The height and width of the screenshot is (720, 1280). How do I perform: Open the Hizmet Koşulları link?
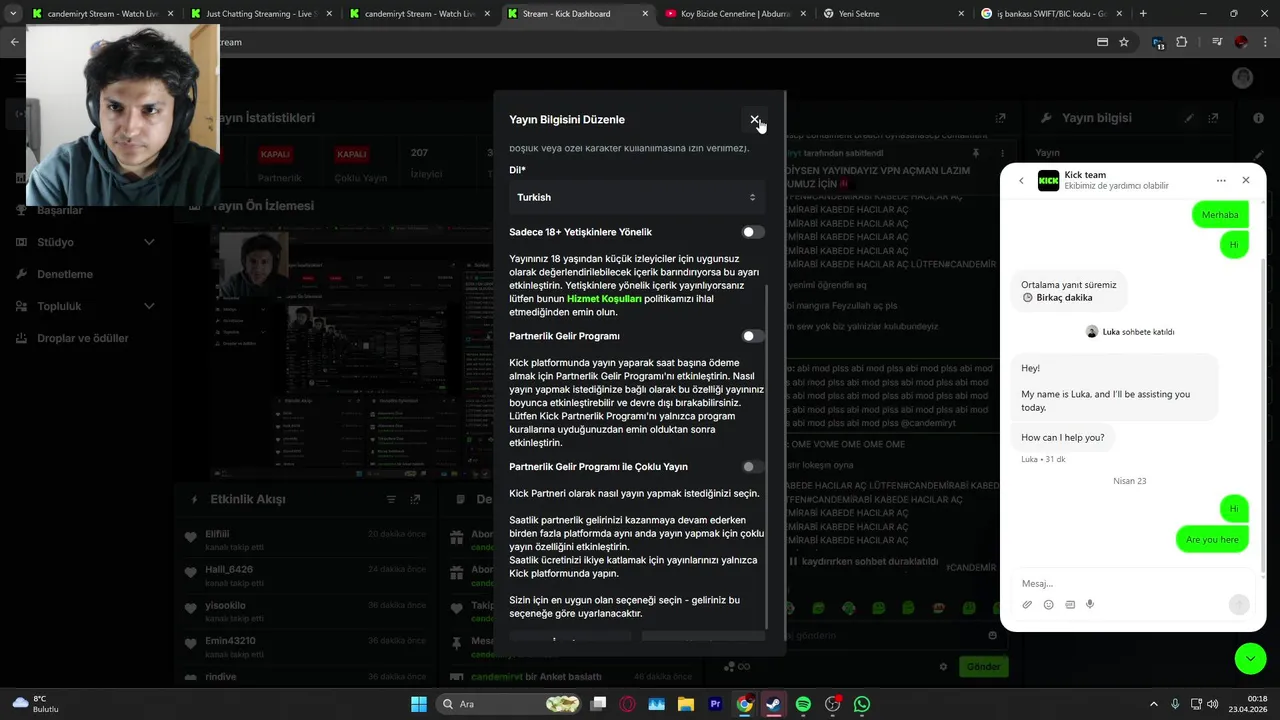coord(604,298)
